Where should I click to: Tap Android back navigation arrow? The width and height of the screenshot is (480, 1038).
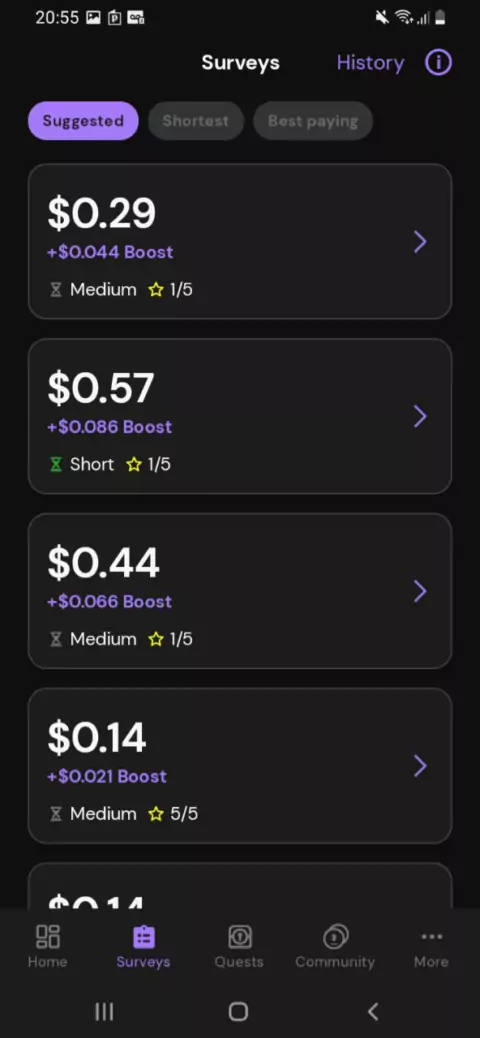click(x=373, y=1011)
